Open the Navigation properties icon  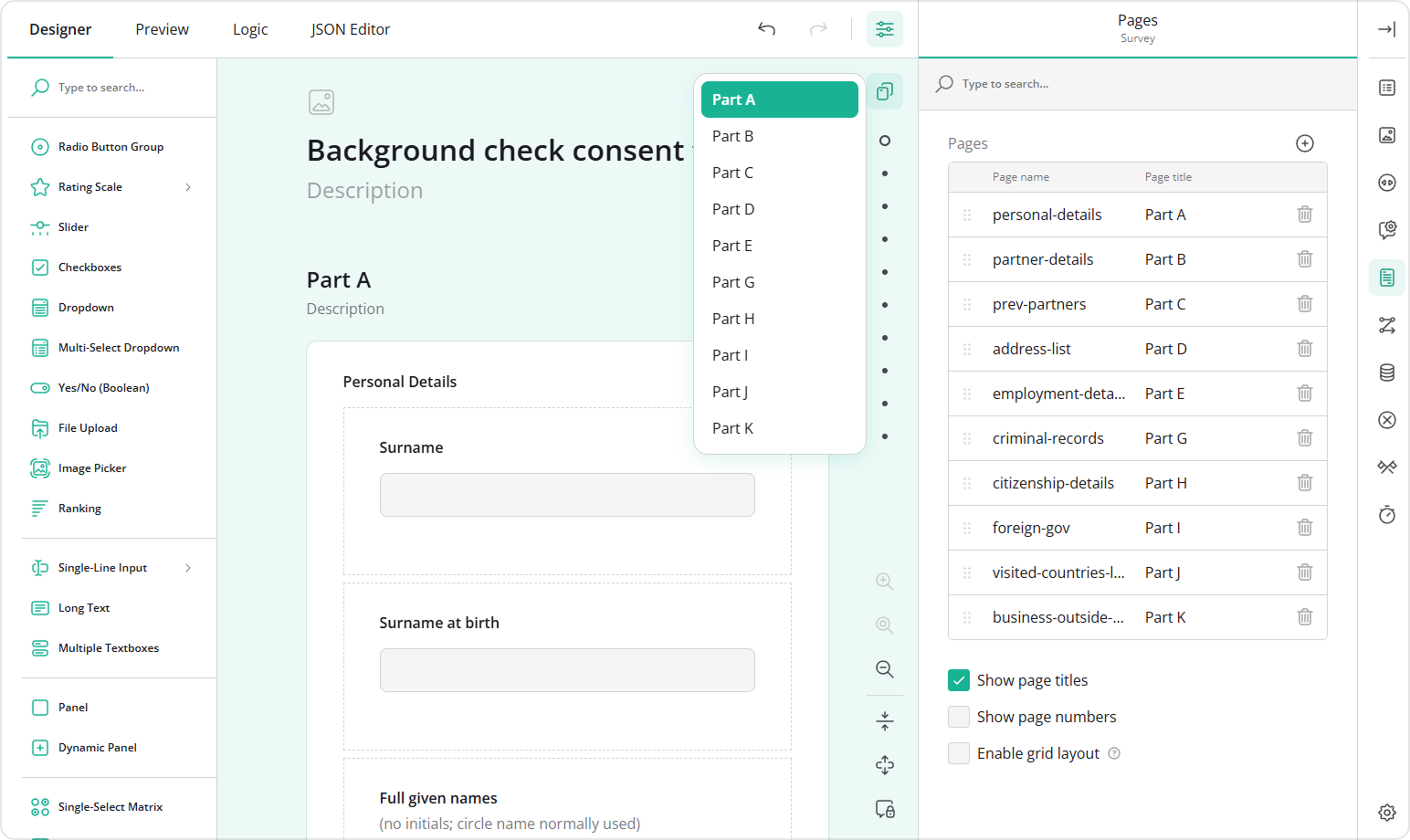tap(1387, 183)
